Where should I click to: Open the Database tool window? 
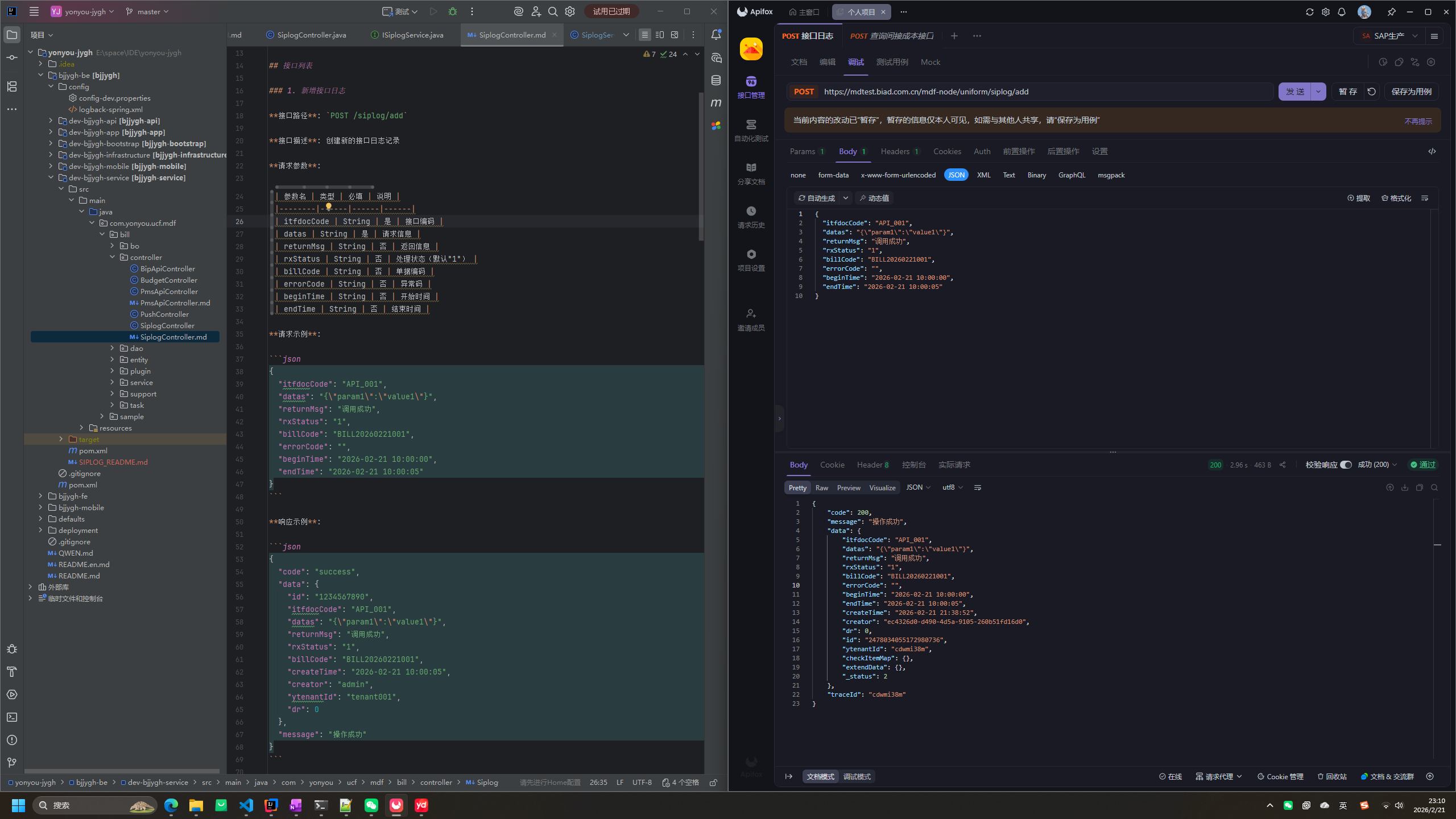coord(716,80)
